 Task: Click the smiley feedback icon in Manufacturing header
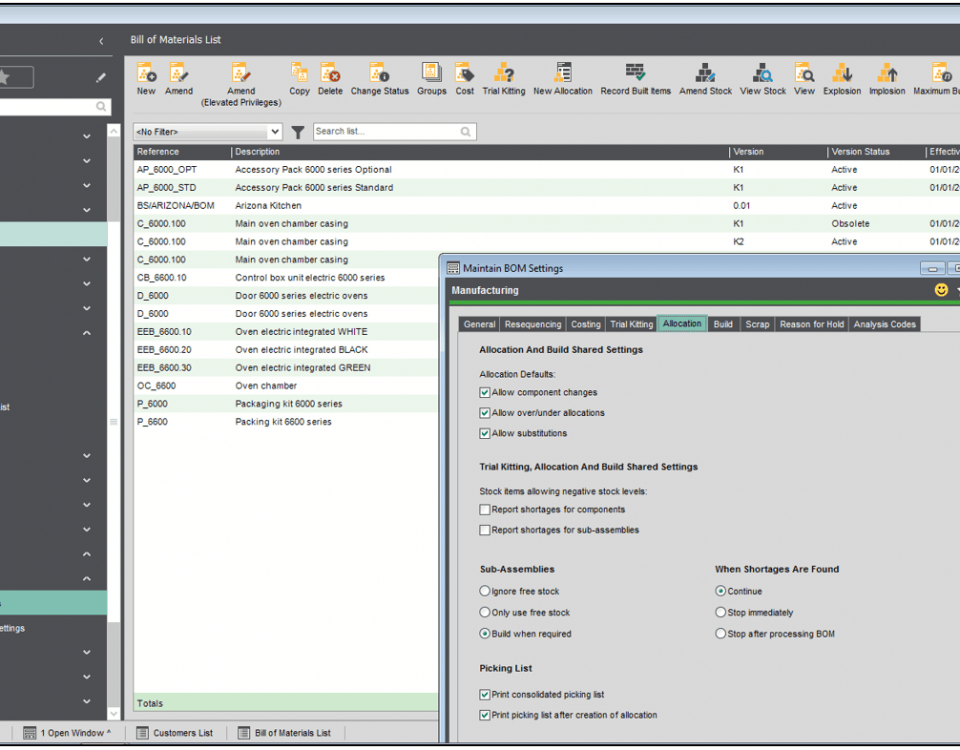(942, 290)
